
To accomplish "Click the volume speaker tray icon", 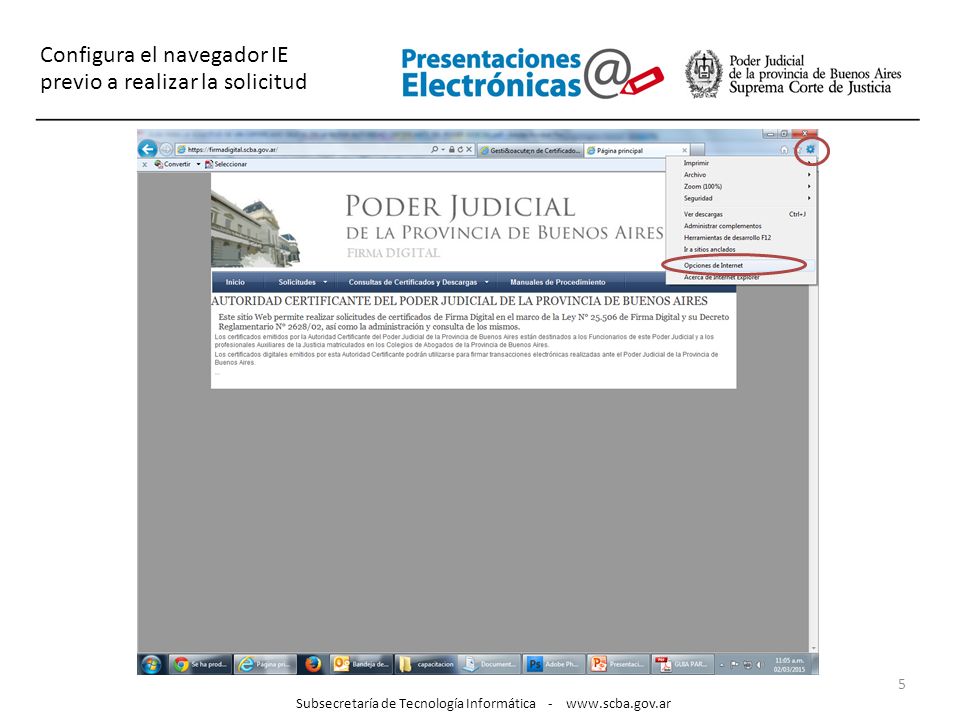I will (x=759, y=665).
